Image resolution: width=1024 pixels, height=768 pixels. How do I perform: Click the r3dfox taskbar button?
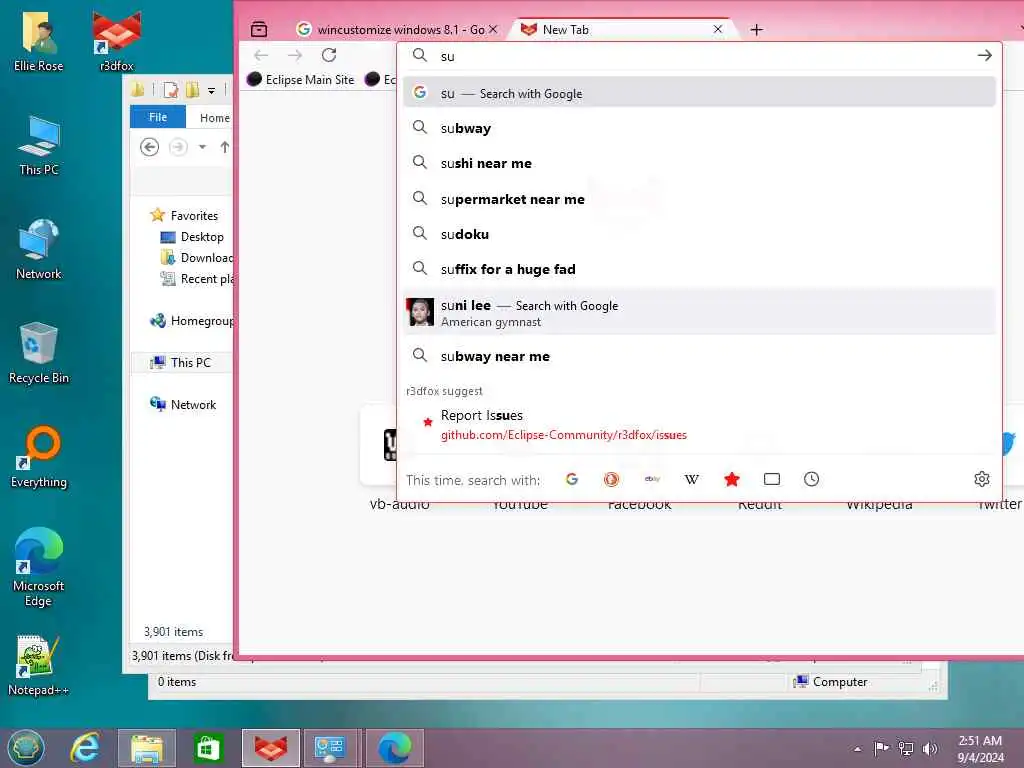[x=271, y=748]
